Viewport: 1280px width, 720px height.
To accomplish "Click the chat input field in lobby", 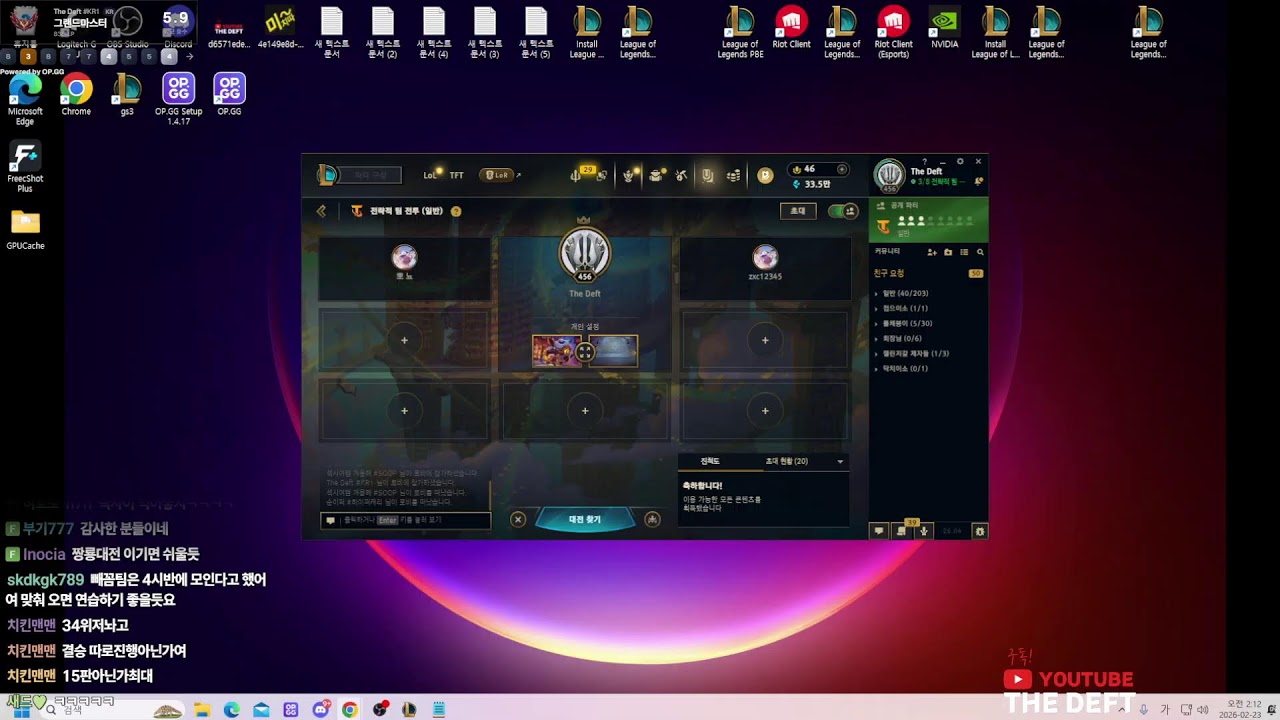I will pyautogui.click(x=405, y=520).
